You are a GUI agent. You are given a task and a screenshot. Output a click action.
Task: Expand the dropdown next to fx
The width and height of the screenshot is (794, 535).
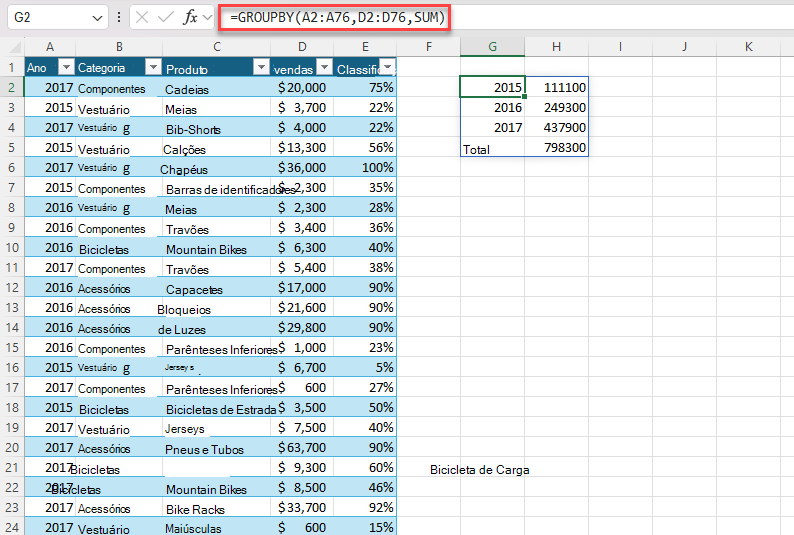coord(207,18)
